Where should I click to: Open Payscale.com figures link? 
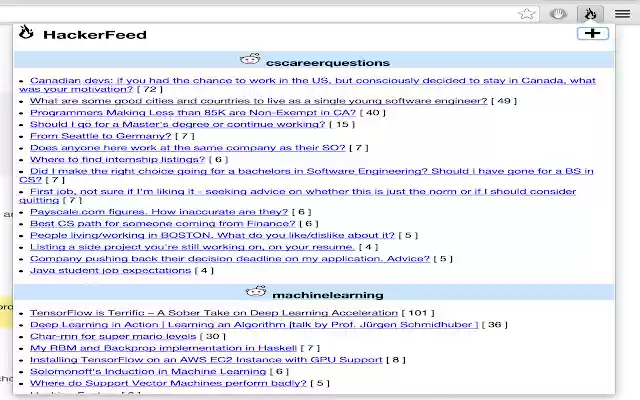pyautogui.click(x=159, y=212)
